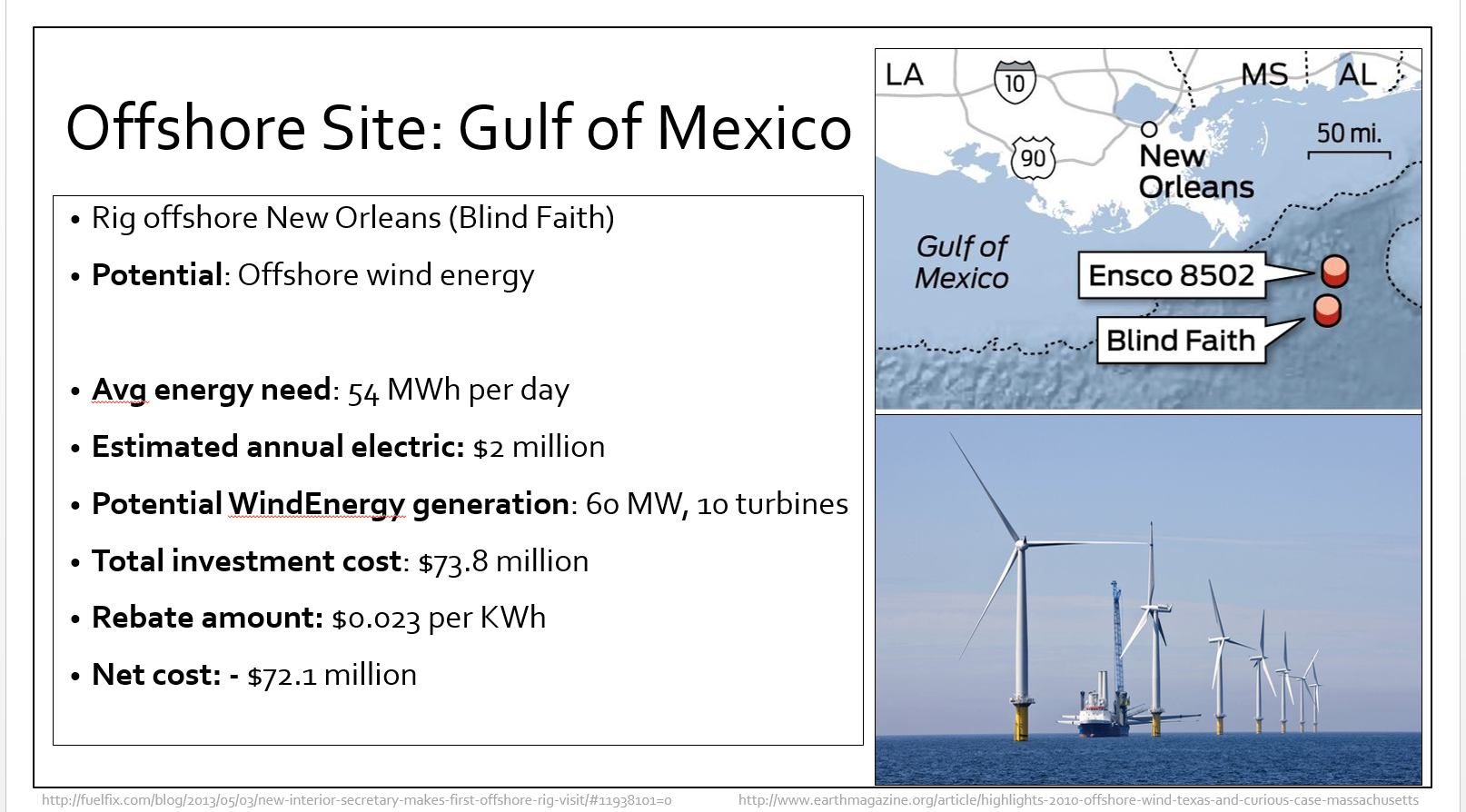Click the 'Rebate amount' bullet line

[318, 619]
